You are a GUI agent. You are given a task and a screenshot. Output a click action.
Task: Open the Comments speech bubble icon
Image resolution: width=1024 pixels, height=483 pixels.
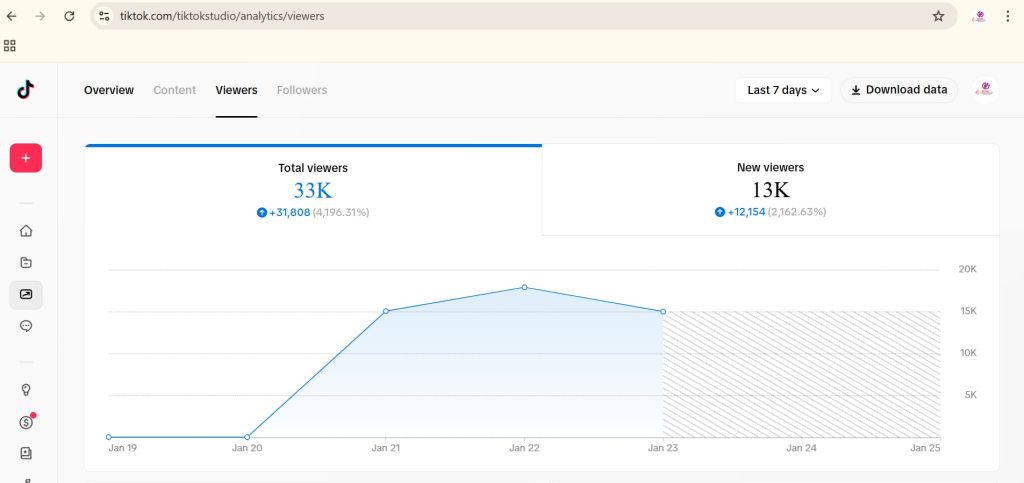click(x=26, y=326)
